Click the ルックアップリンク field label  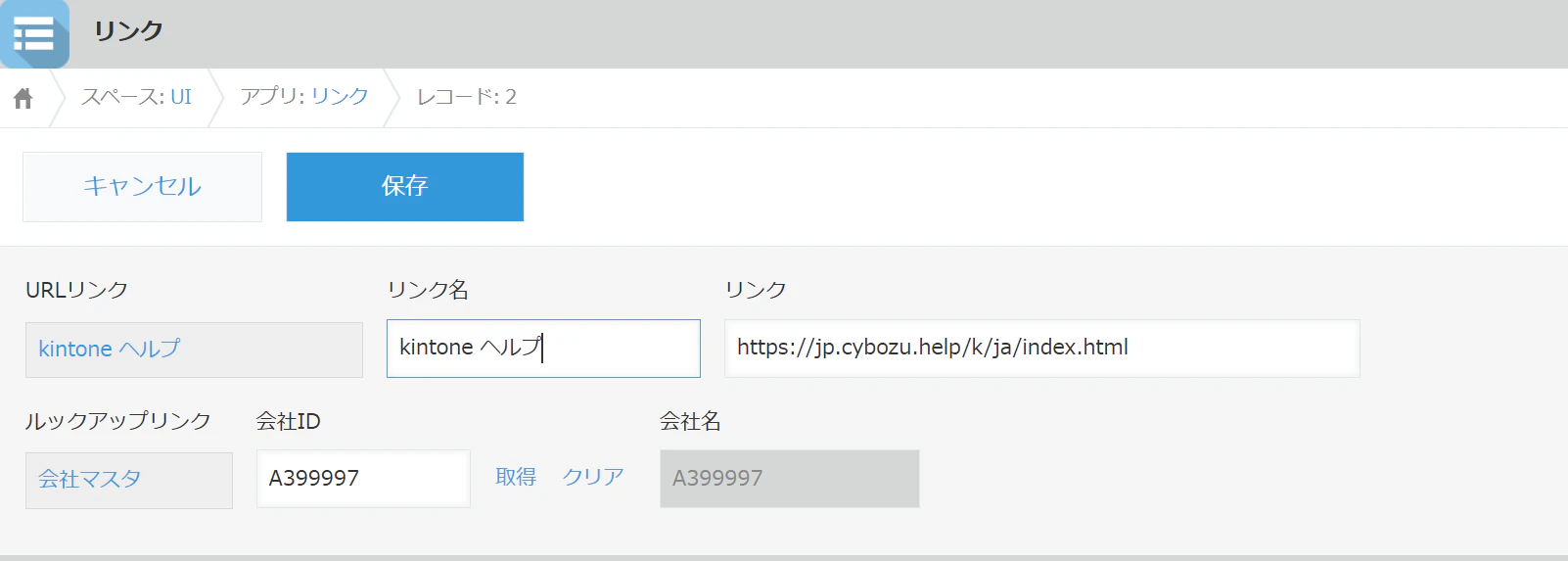(118, 421)
